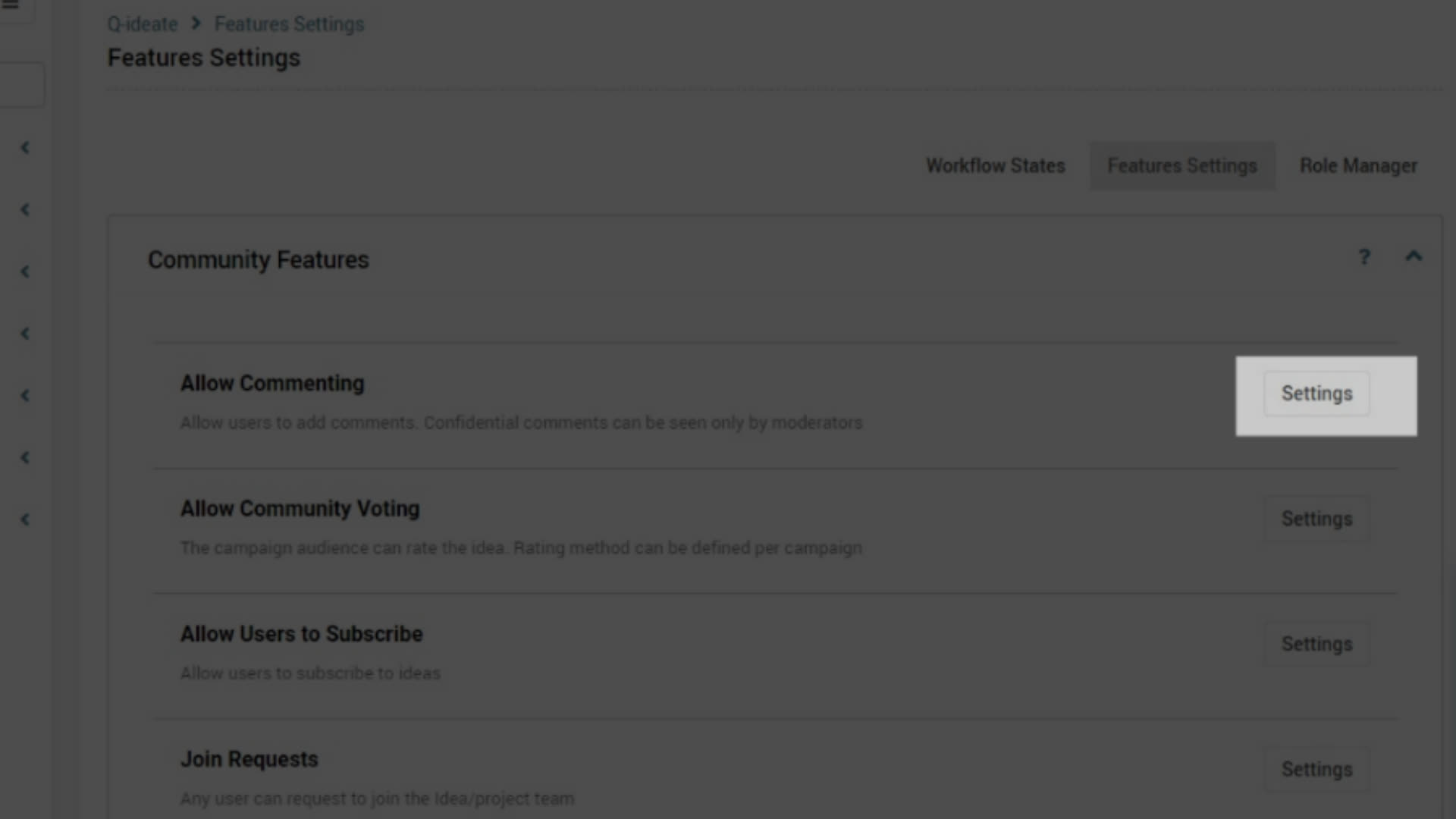Expand the third sidebar chevron arrow
1456x819 pixels.
point(25,271)
